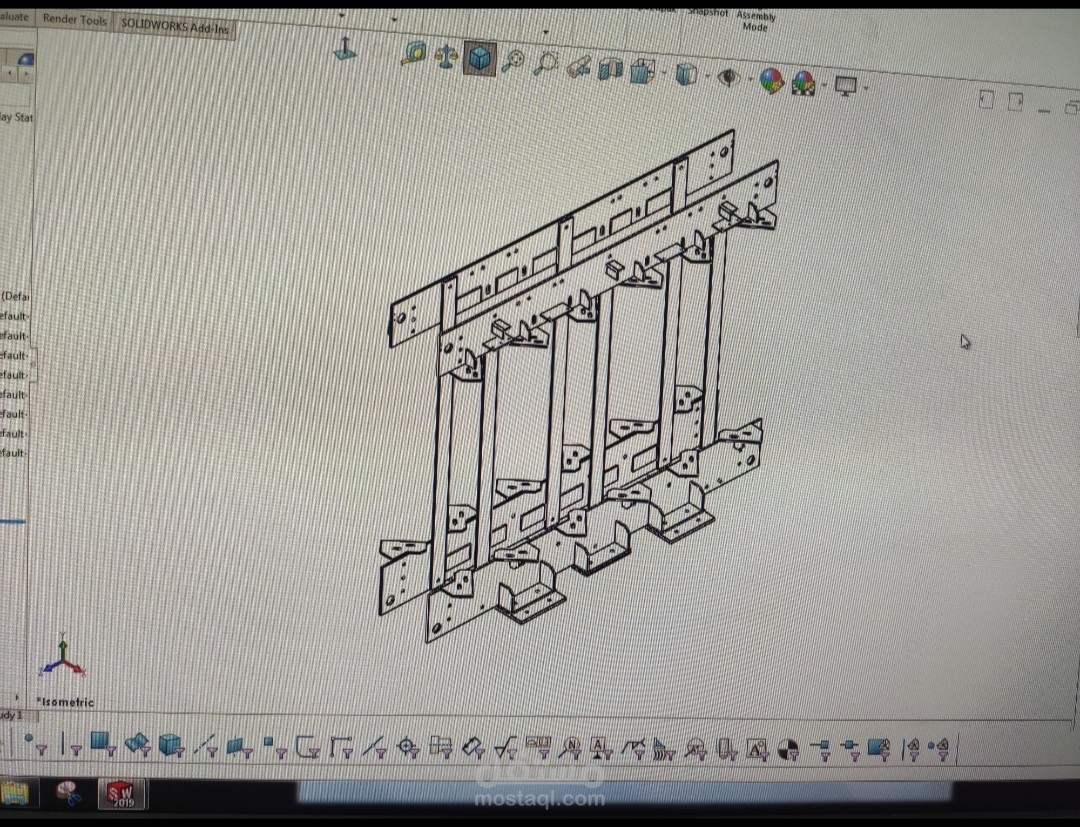Image resolution: width=1080 pixels, height=827 pixels.
Task: Open View Orientation cube icon
Action: pyautogui.click(x=642, y=71)
